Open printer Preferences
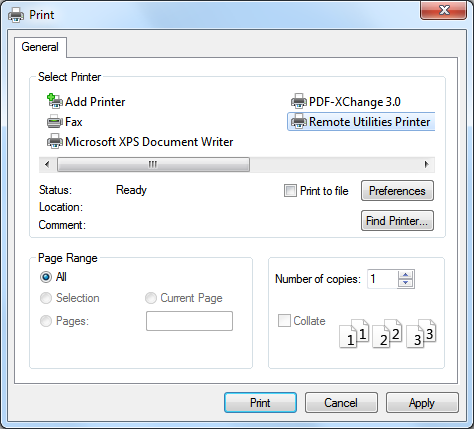This screenshot has height=429, width=474. [397, 191]
